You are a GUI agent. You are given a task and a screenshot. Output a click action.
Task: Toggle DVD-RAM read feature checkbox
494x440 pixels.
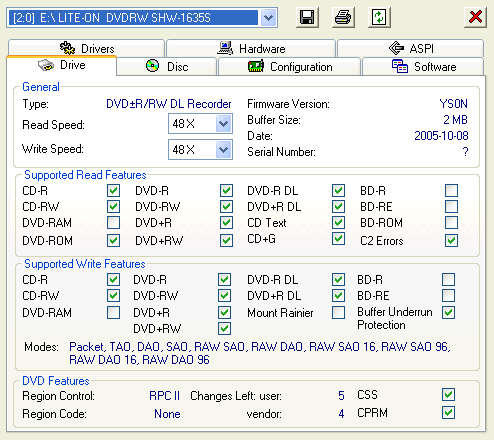[x=113, y=223]
